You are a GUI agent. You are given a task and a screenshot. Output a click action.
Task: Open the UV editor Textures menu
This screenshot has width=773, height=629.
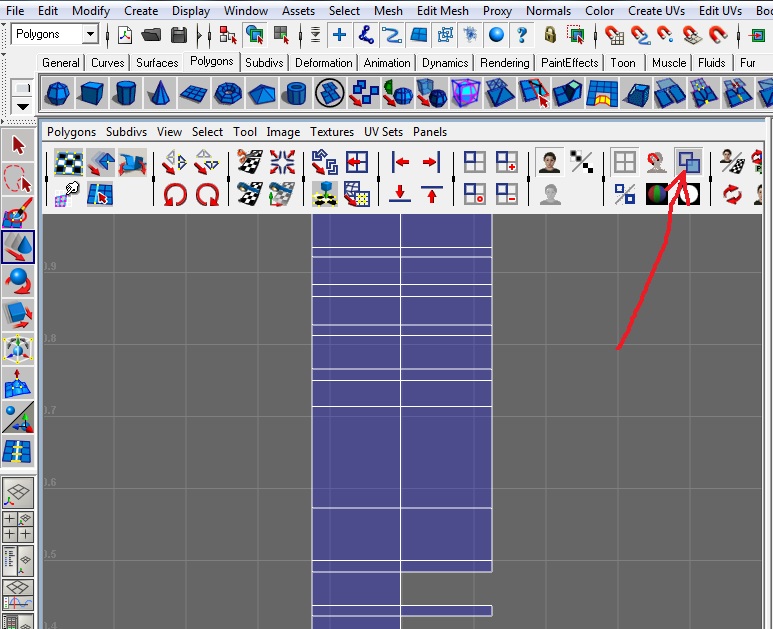point(332,132)
